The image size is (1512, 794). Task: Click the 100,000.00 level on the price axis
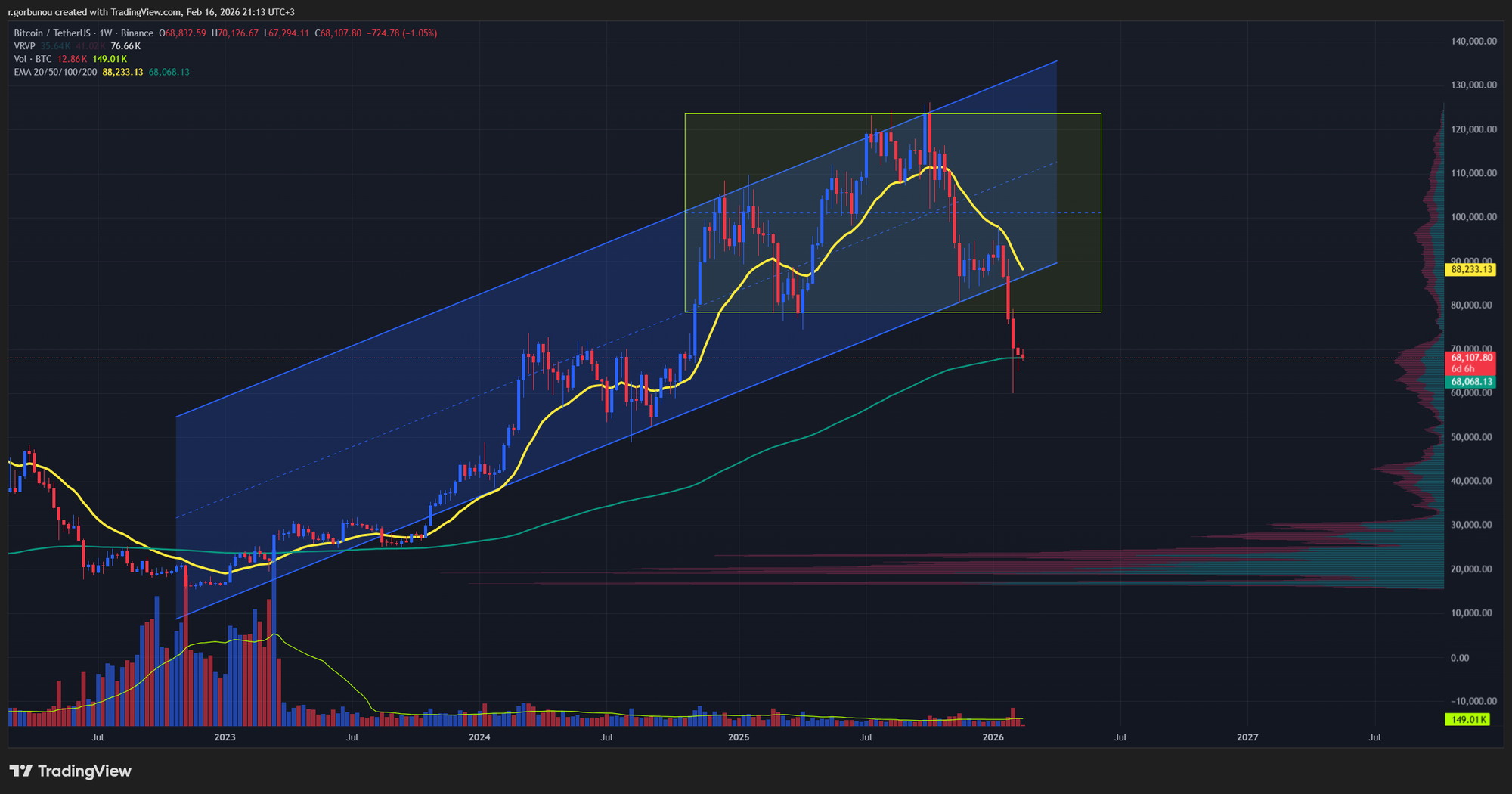point(1472,217)
